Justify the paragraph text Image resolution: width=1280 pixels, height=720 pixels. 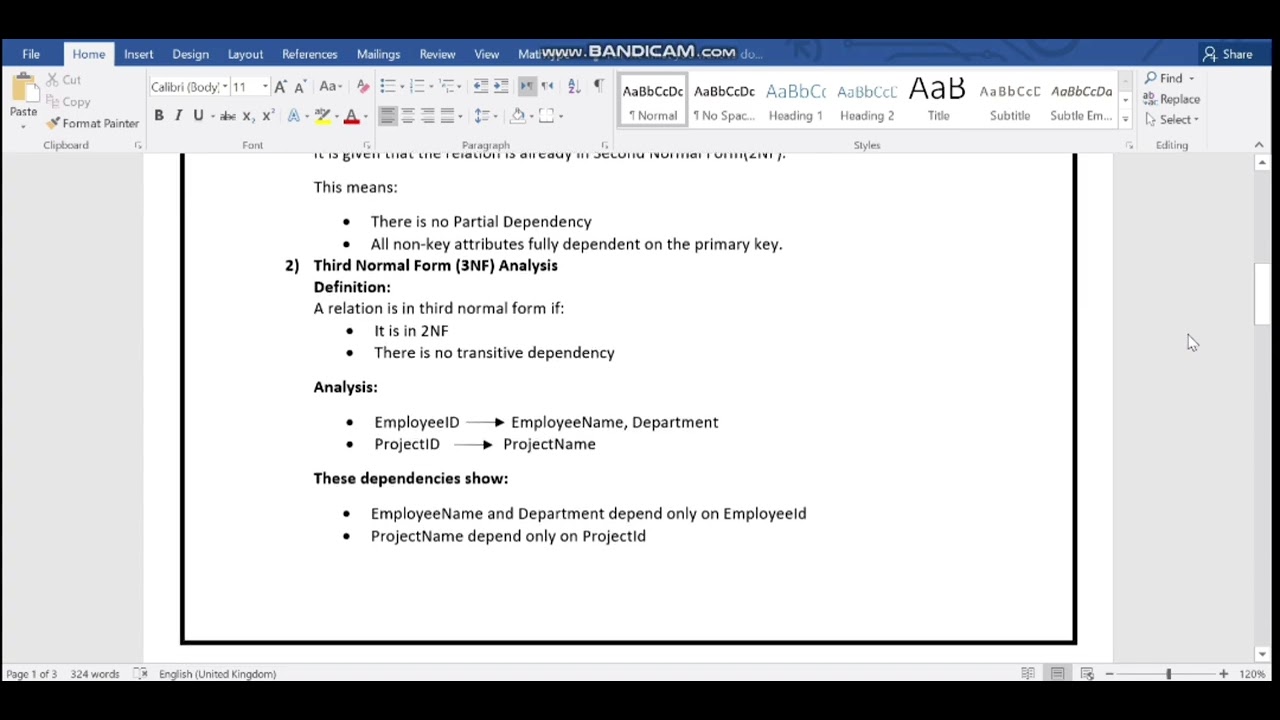(x=448, y=116)
